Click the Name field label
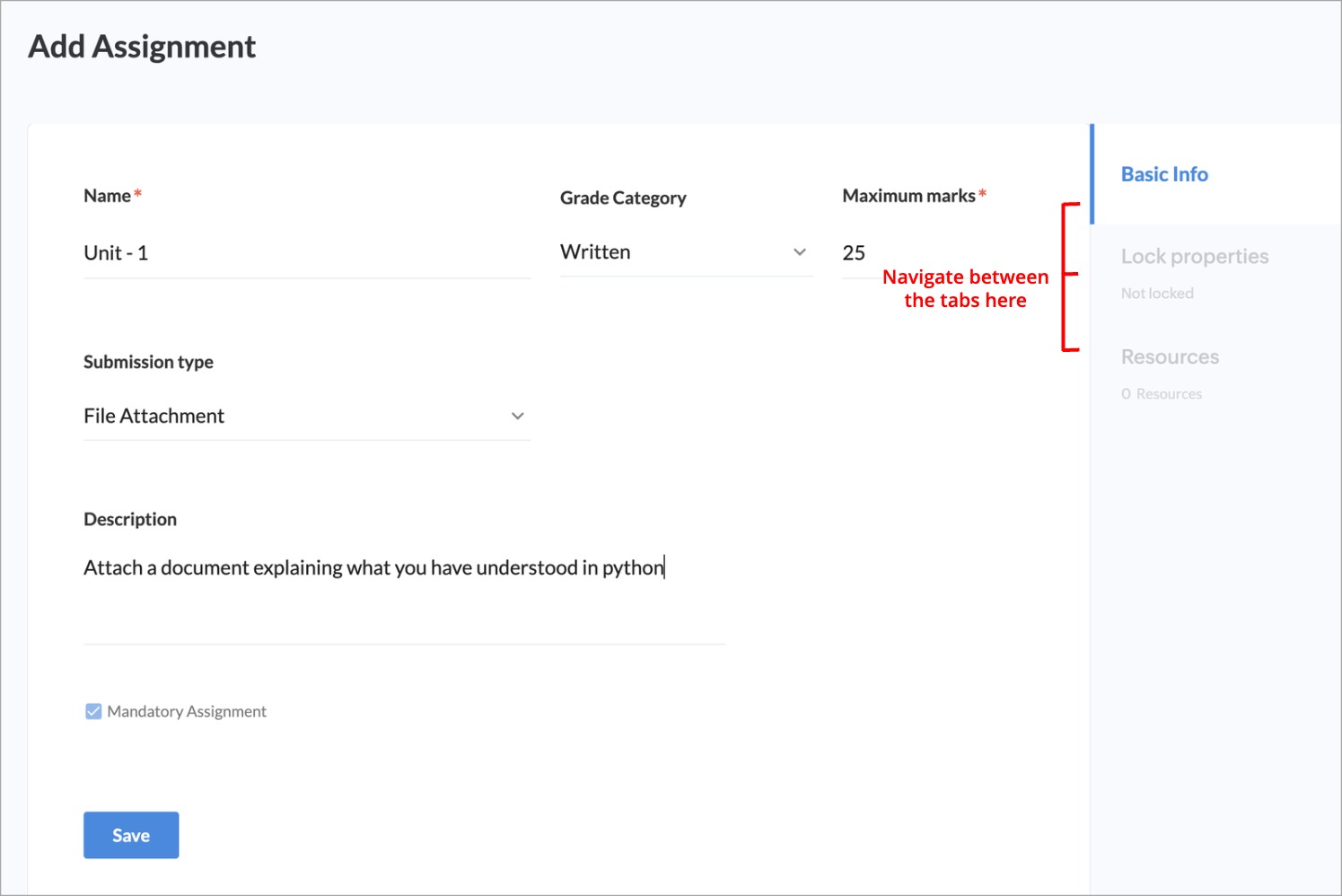The width and height of the screenshot is (1342, 896). tap(107, 196)
